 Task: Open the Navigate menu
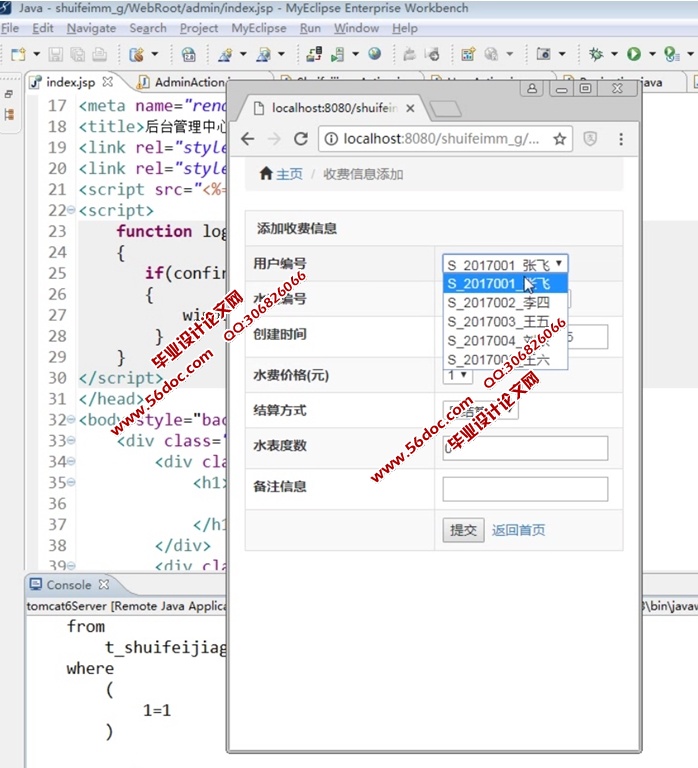click(x=92, y=28)
